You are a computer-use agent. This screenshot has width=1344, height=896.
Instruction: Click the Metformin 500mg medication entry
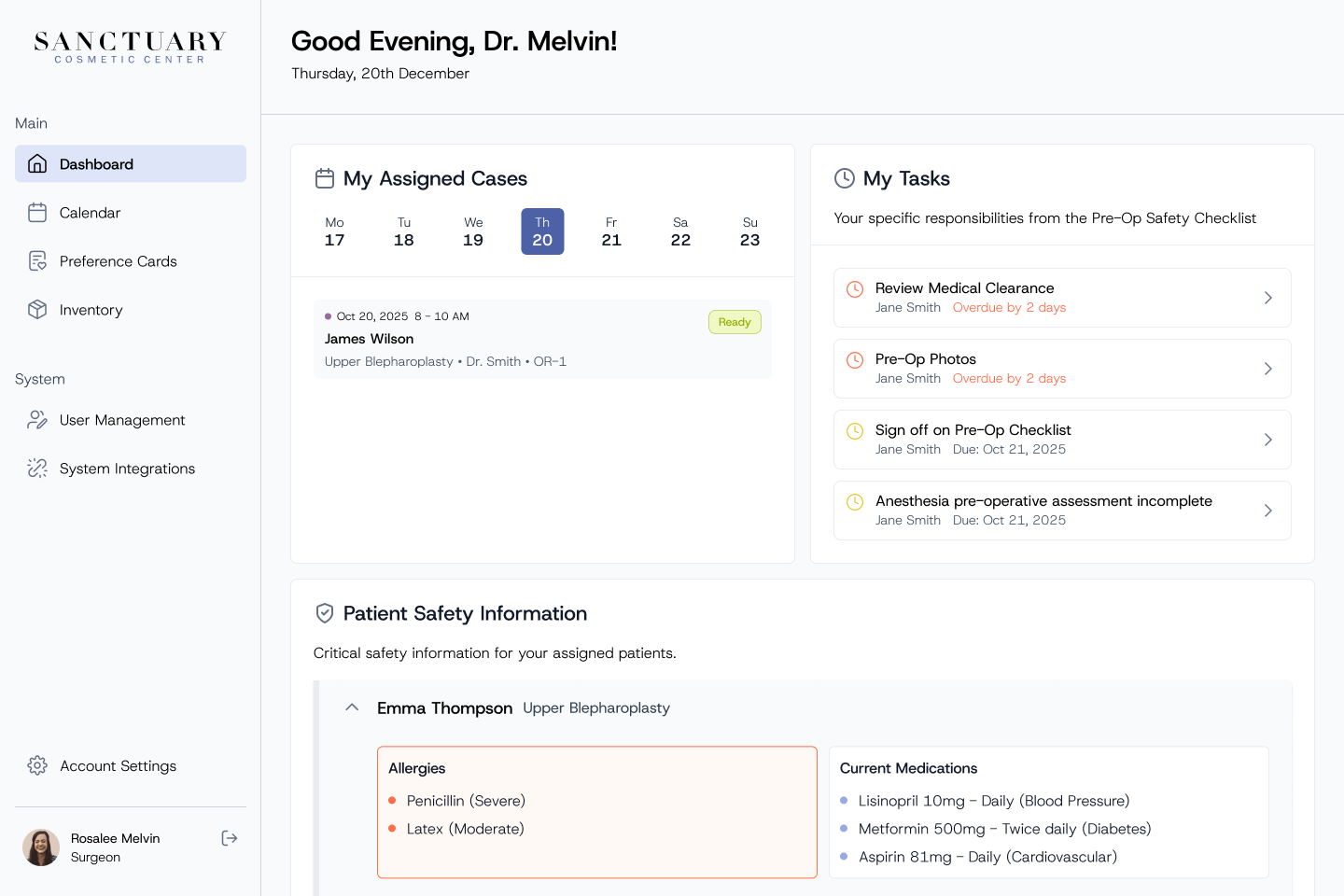coord(996,829)
